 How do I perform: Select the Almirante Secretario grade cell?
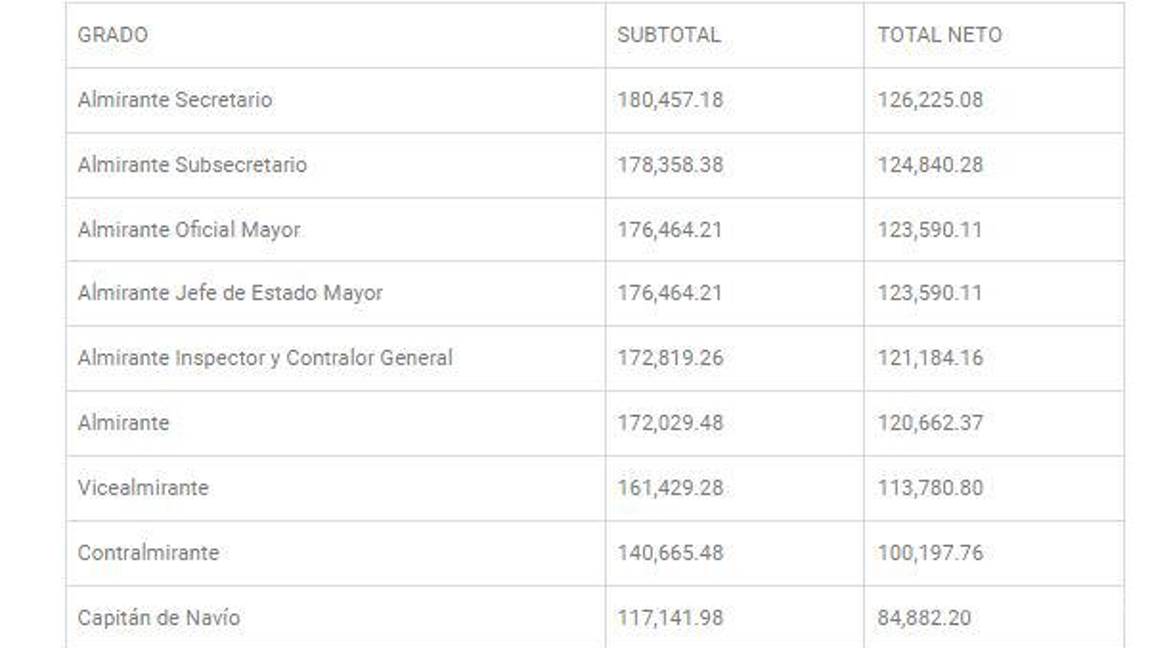175,100
